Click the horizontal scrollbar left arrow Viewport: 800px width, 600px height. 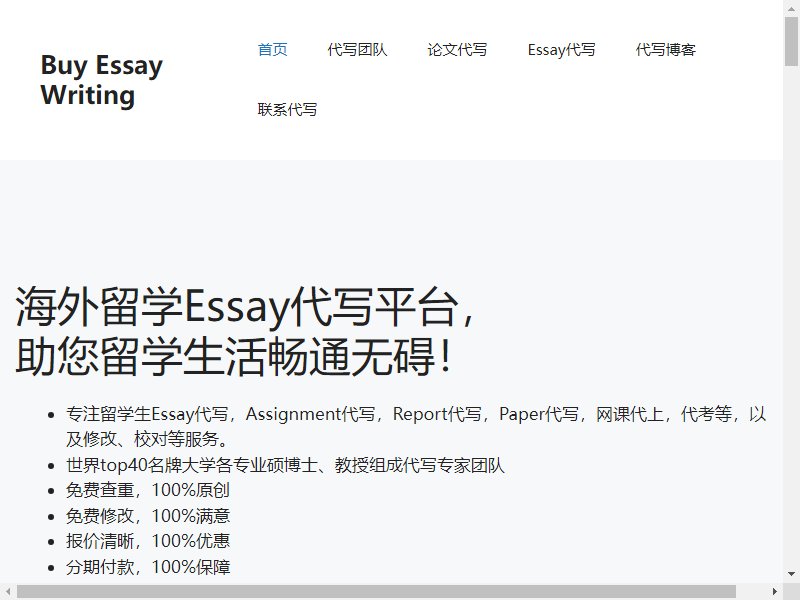[8, 591]
